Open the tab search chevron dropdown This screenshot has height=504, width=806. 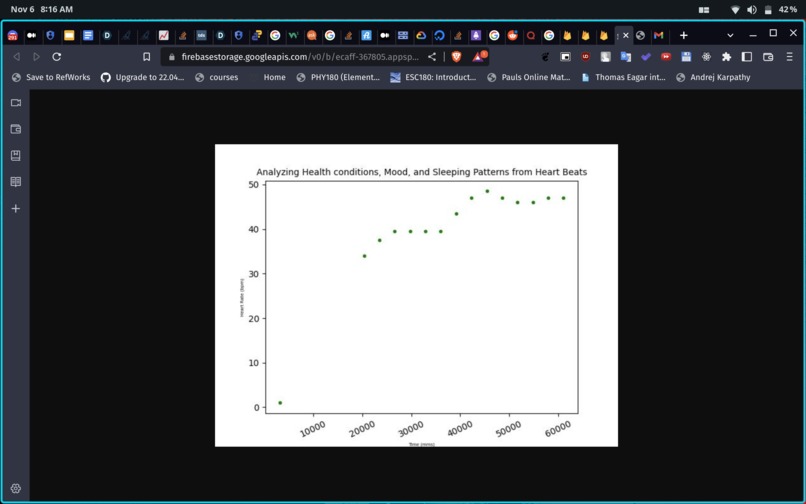coord(730,35)
